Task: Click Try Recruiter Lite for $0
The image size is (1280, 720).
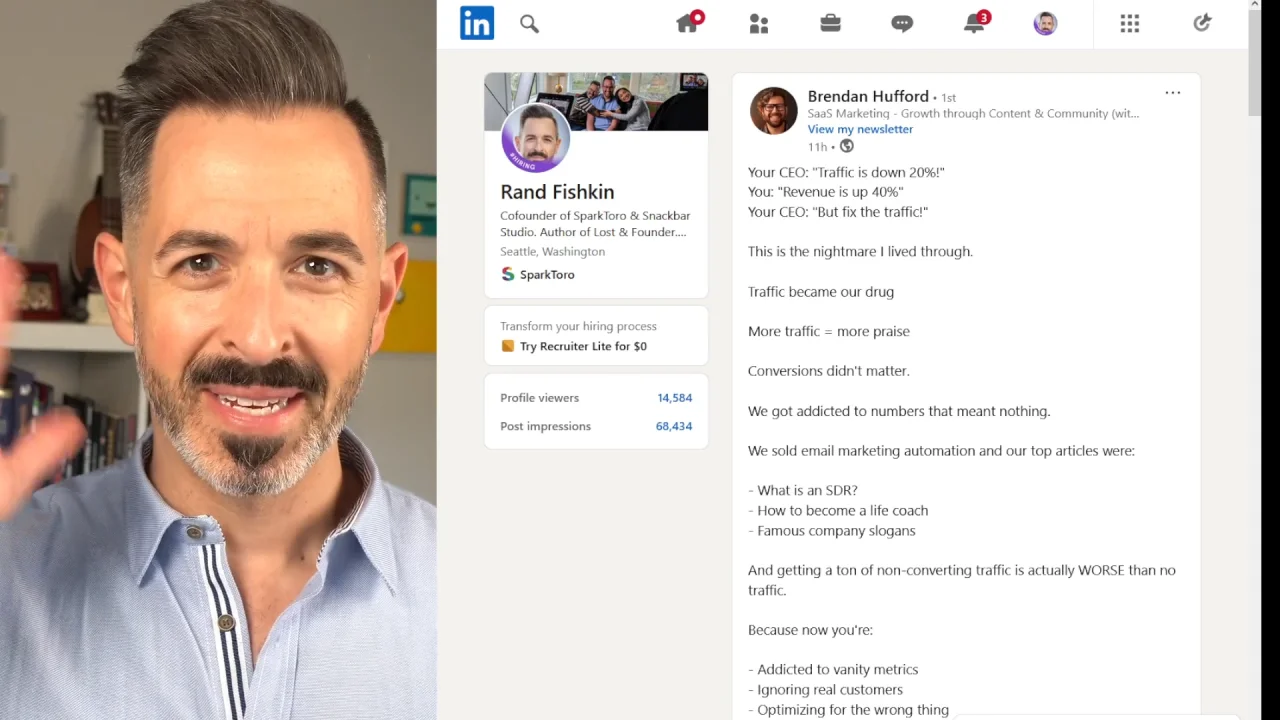Action: click(x=583, y=346)
